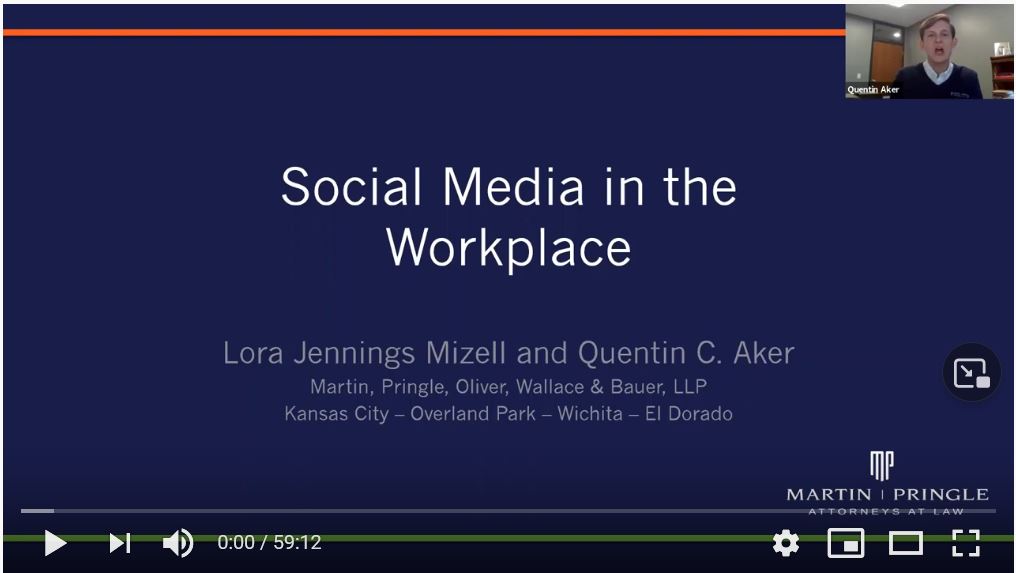Screen dimensions: 1016x573
Task: Click the 'Lora Jennings Mizell and Quentin C. Aker' line
Action: pos(509,353)
